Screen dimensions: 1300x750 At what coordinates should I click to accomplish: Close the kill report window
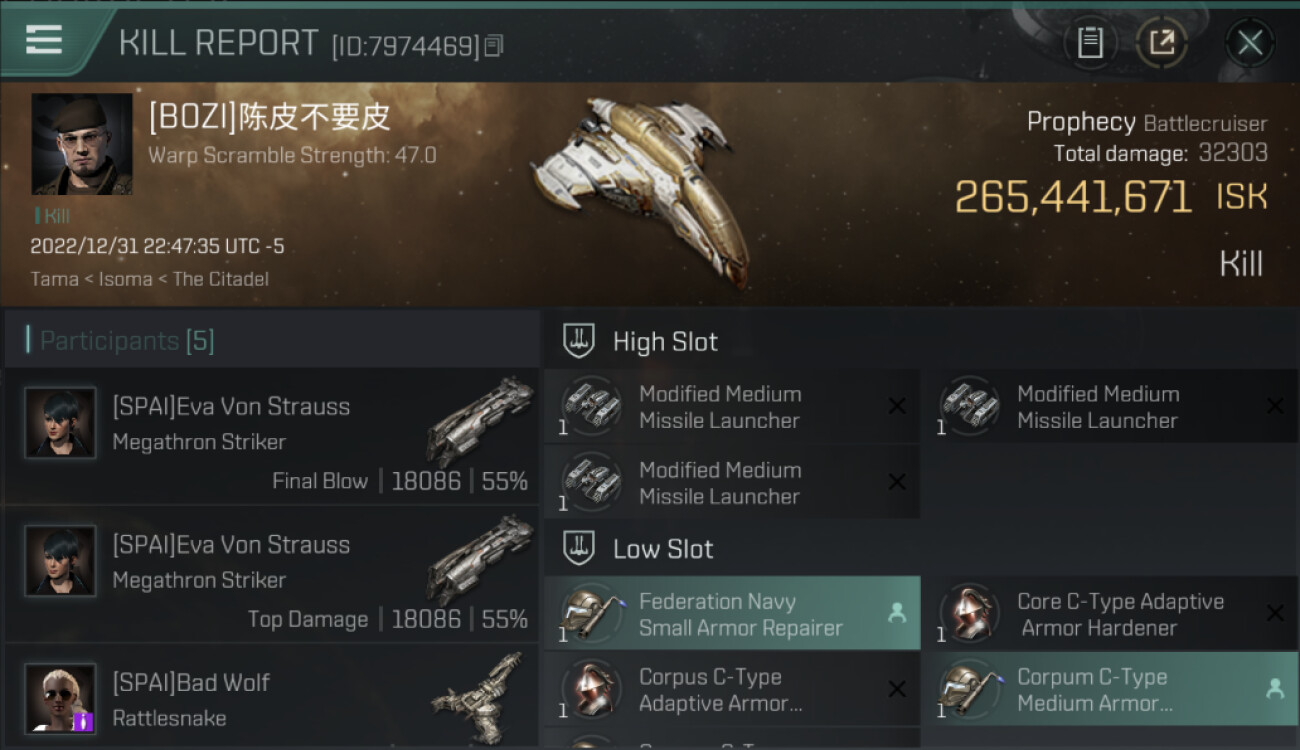1249,42
